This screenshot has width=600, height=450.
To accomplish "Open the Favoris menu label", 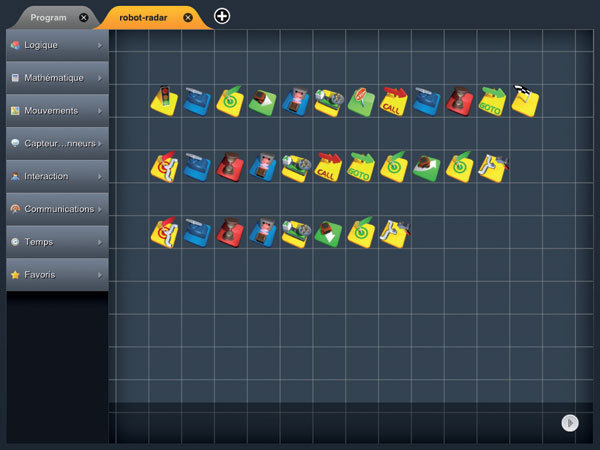I will coord(40,275).
